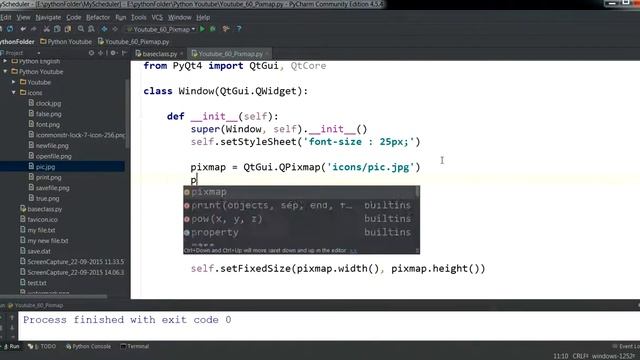This screenshot has width=640, height=360.
Task: Click the Forward navigation arrow icon
Action: [115, 29]
